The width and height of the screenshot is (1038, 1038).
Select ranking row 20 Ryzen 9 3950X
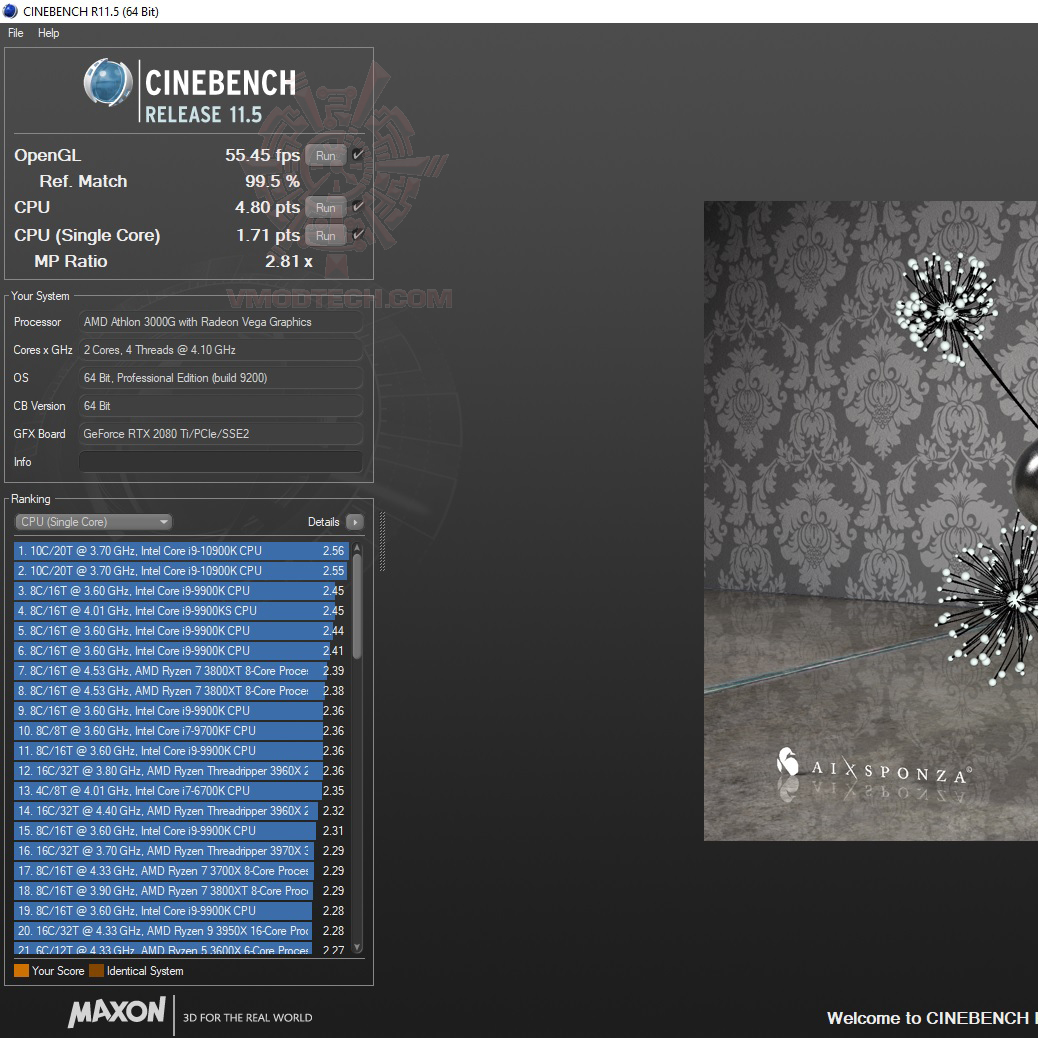coord(181,931)
